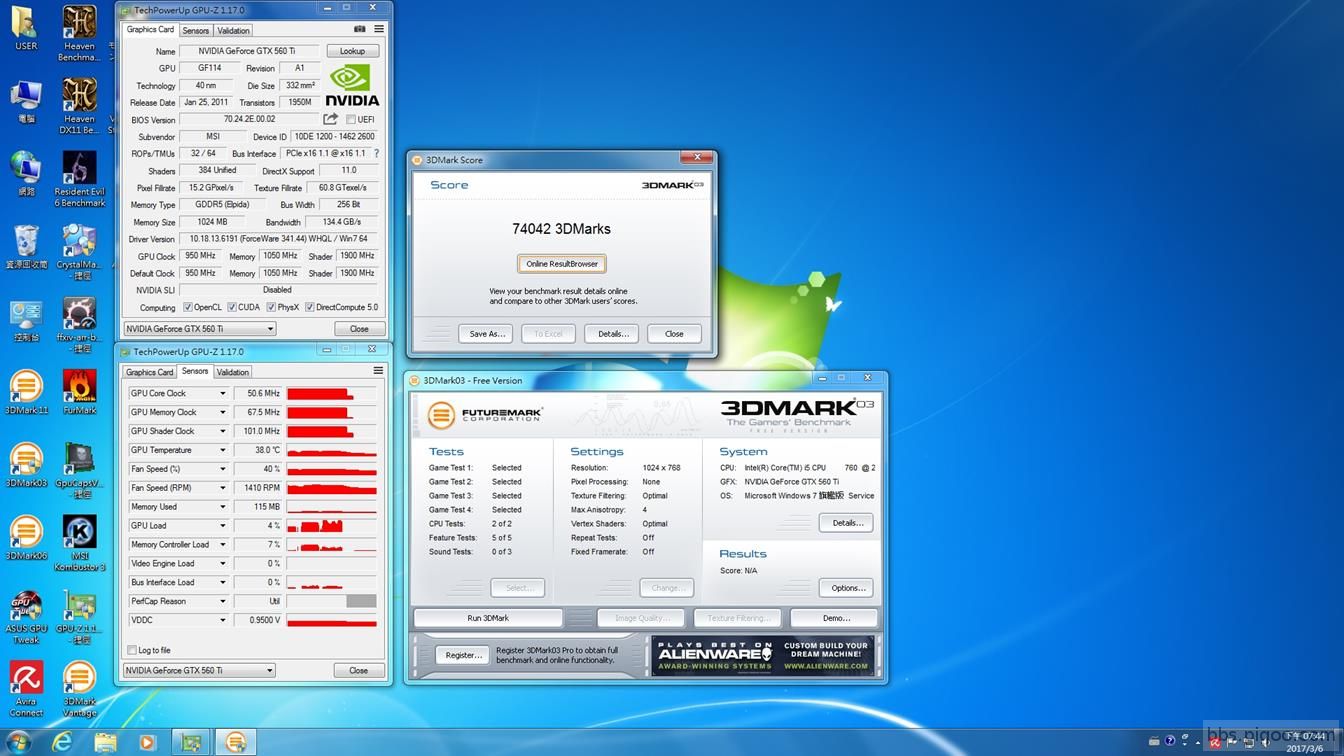1344x756 pixels.
Task: Click Details in the 3DMark Score window
Action: tap(613, 333)
